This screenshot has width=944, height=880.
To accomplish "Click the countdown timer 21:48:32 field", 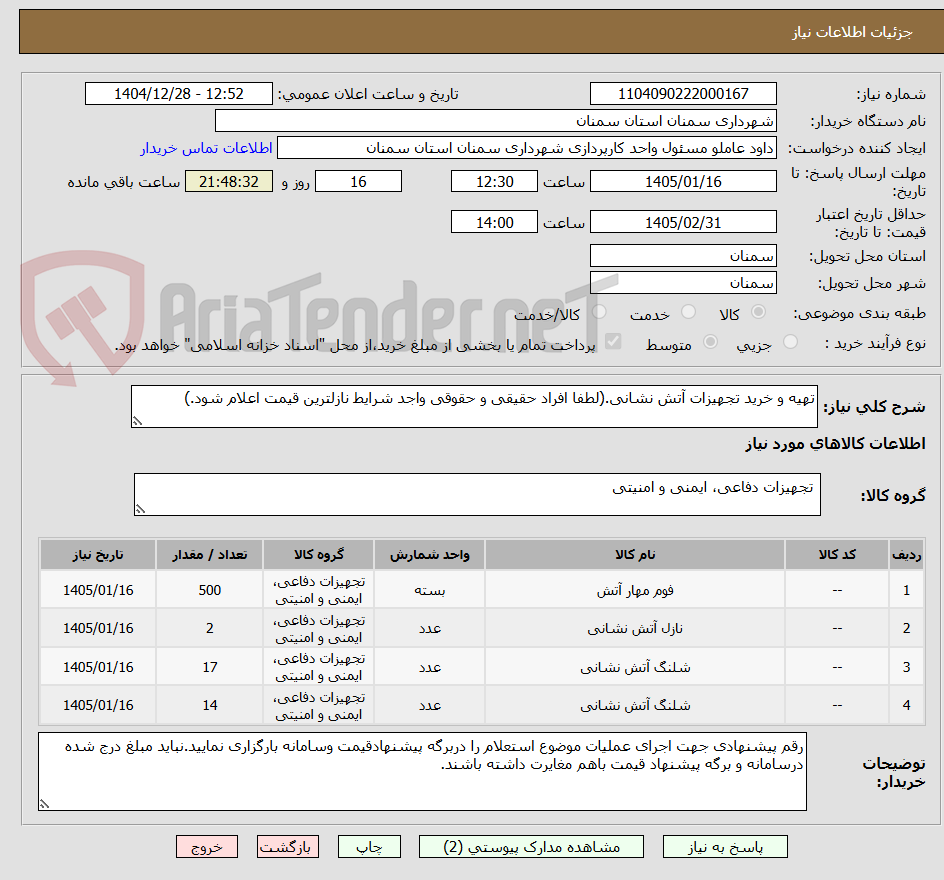I will (229, 181).
